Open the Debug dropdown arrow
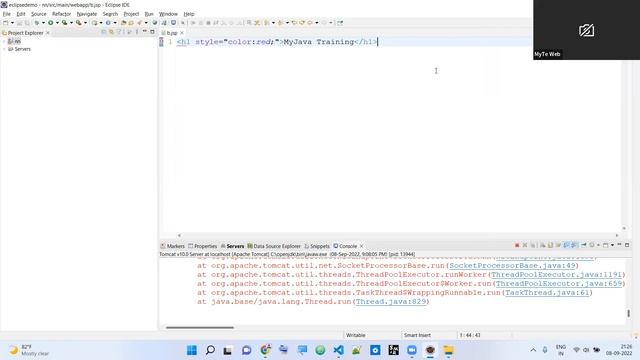The height and width of the screenshot is (360, 640). (x=43, y=23)
